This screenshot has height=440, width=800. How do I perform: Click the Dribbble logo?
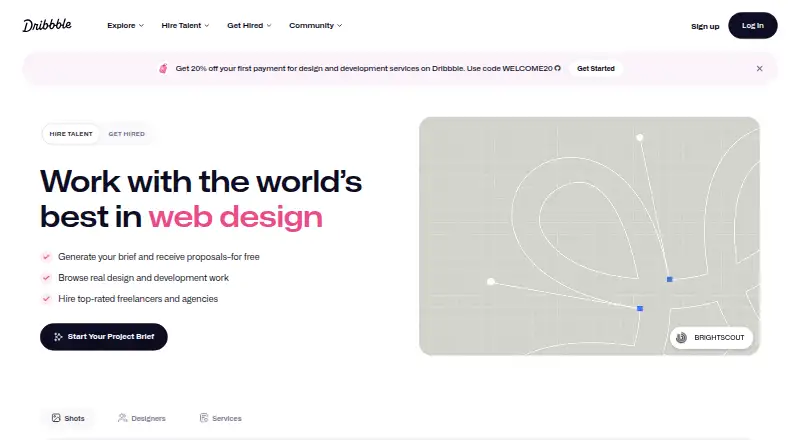coord(47,25)
